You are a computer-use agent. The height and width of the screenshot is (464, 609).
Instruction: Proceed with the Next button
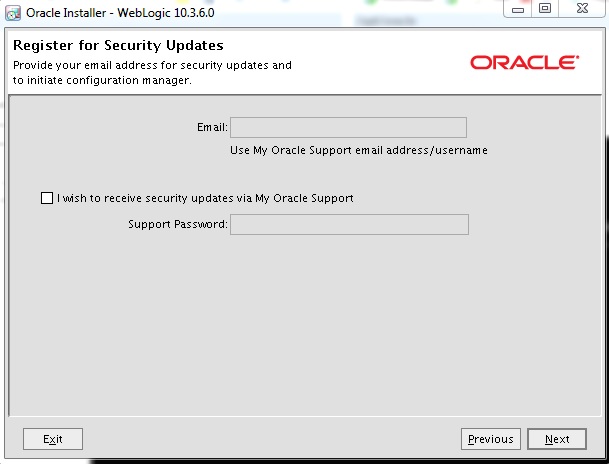point(557,439)
